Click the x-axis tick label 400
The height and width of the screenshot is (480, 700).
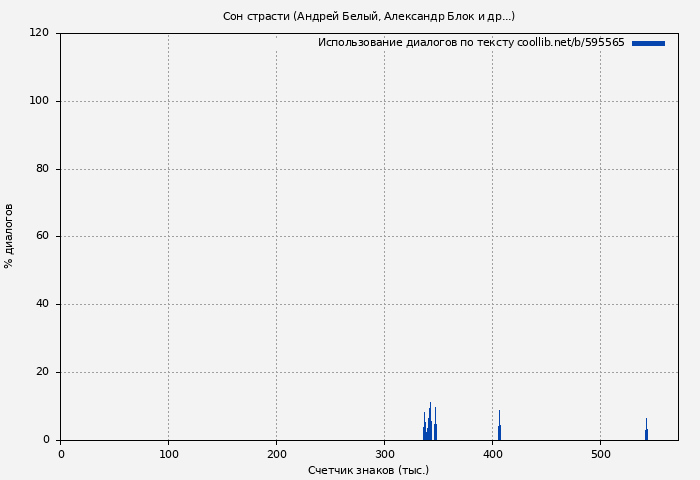pyautogui.click(x=492, y=454)
